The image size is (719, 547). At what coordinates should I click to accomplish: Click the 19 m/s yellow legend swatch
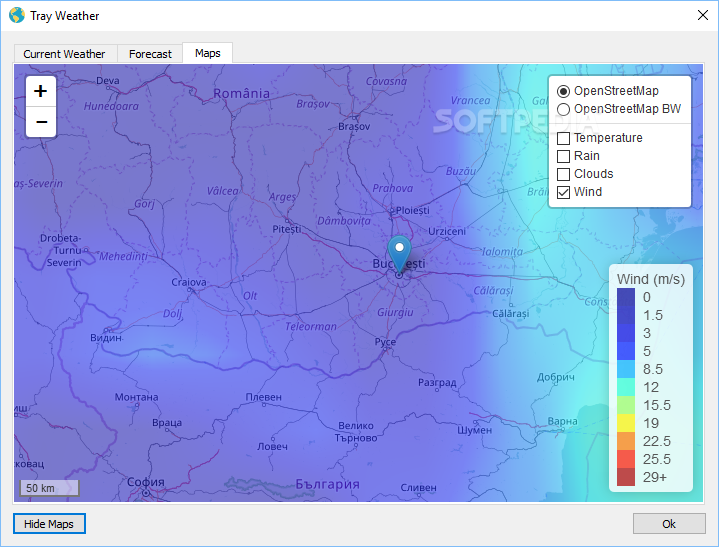tap(626, 423)
